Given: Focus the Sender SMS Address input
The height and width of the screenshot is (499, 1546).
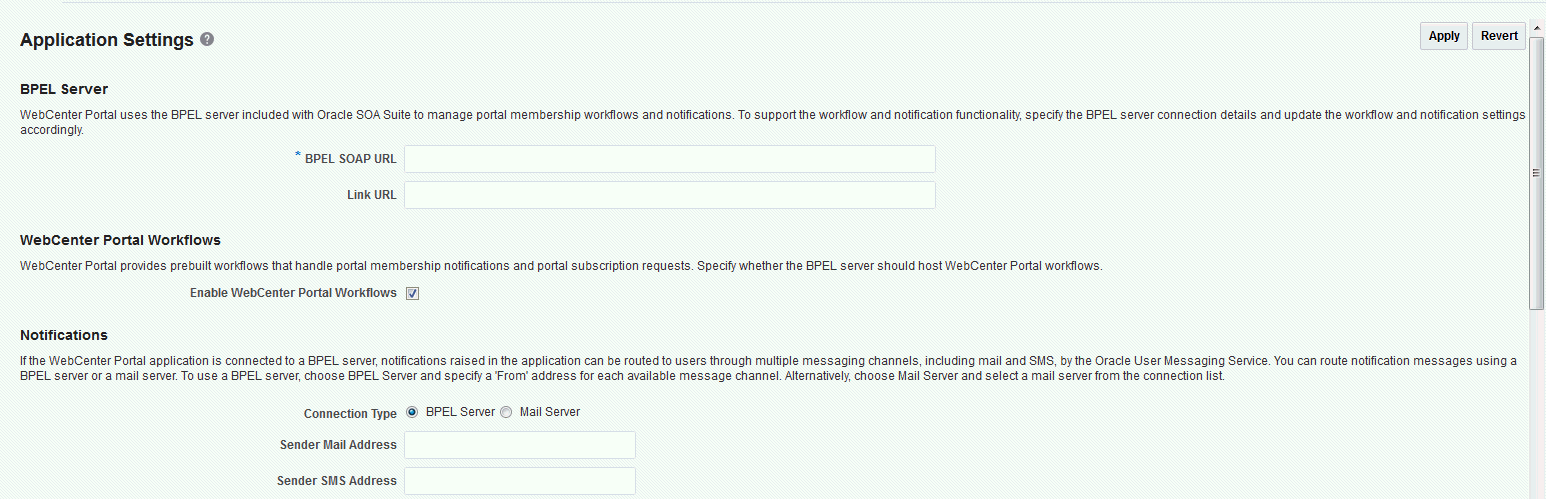Looking at the screenshot, I should point(519,481).
